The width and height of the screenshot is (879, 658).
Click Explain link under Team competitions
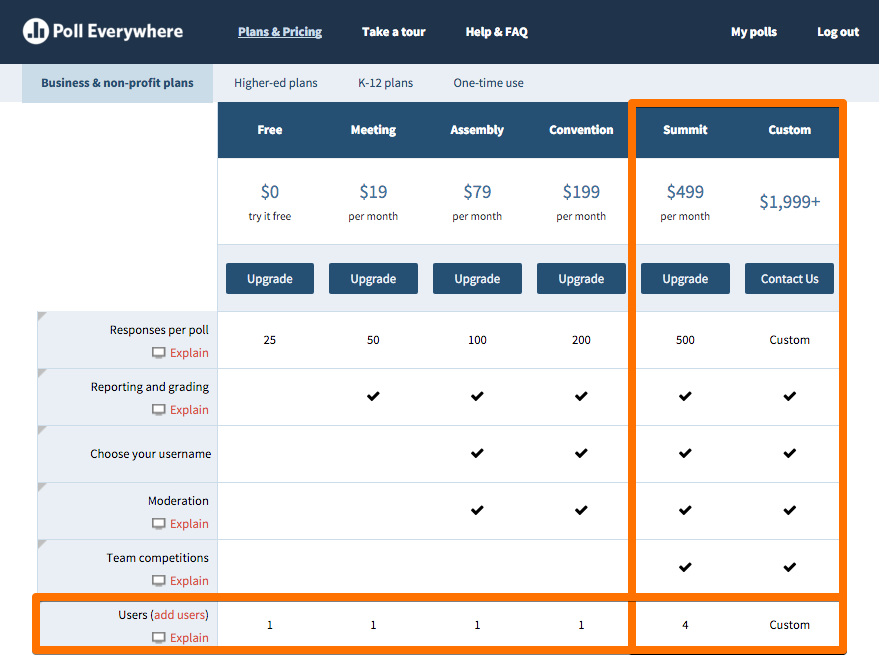coord(189,581)
